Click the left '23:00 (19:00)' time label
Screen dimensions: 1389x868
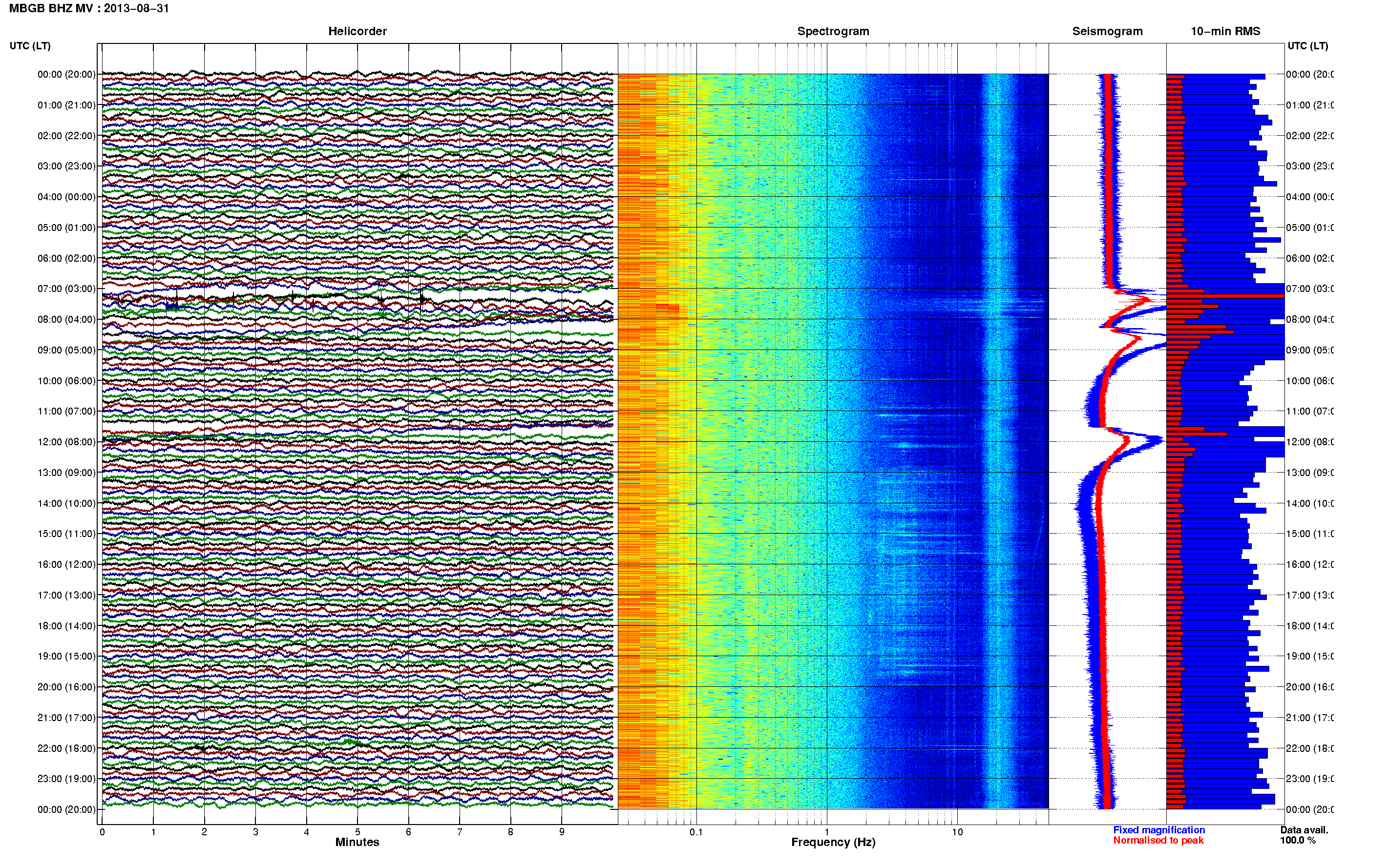[66, 779]
